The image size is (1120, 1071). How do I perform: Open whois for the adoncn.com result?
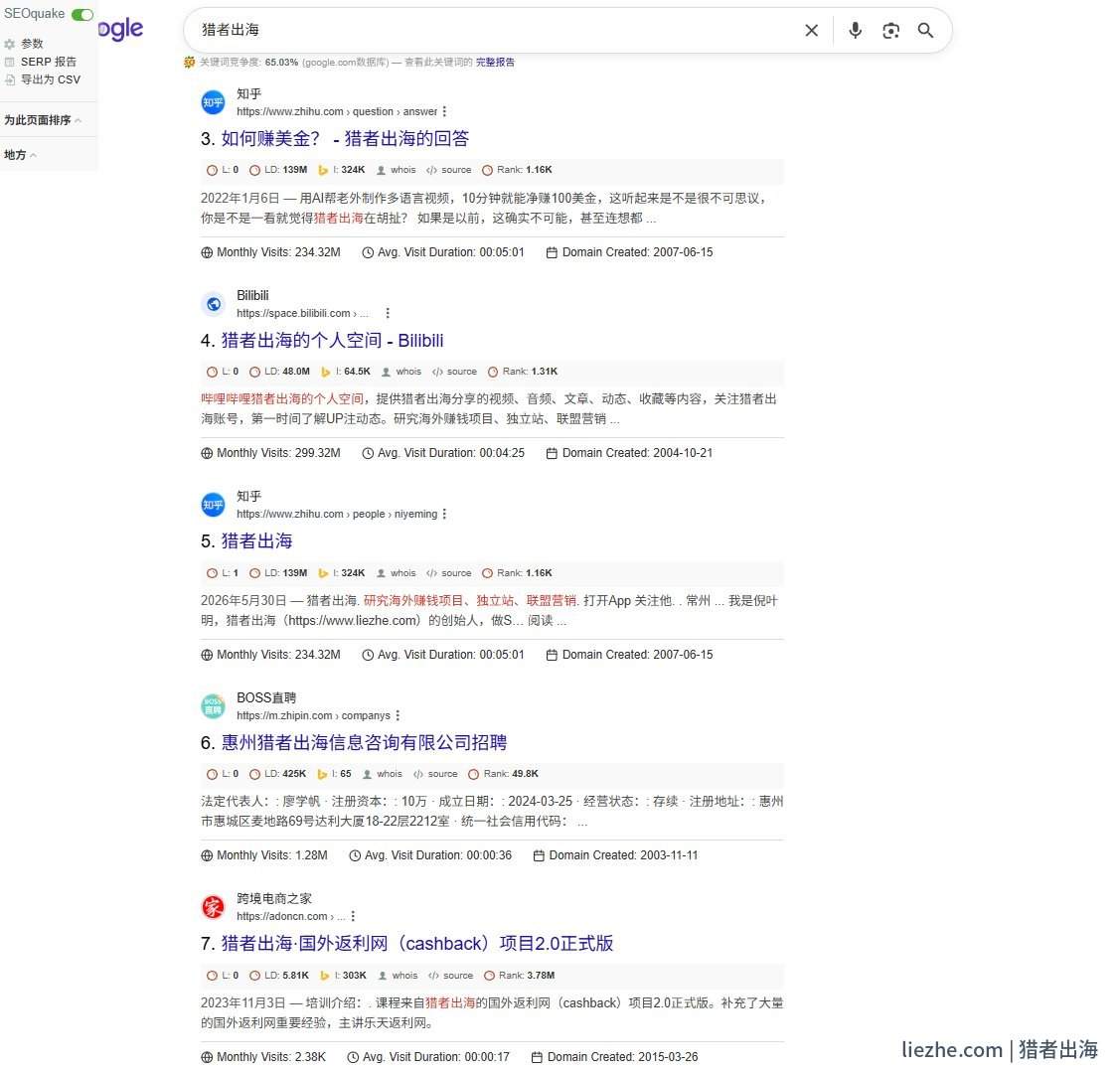pos(398,976)
